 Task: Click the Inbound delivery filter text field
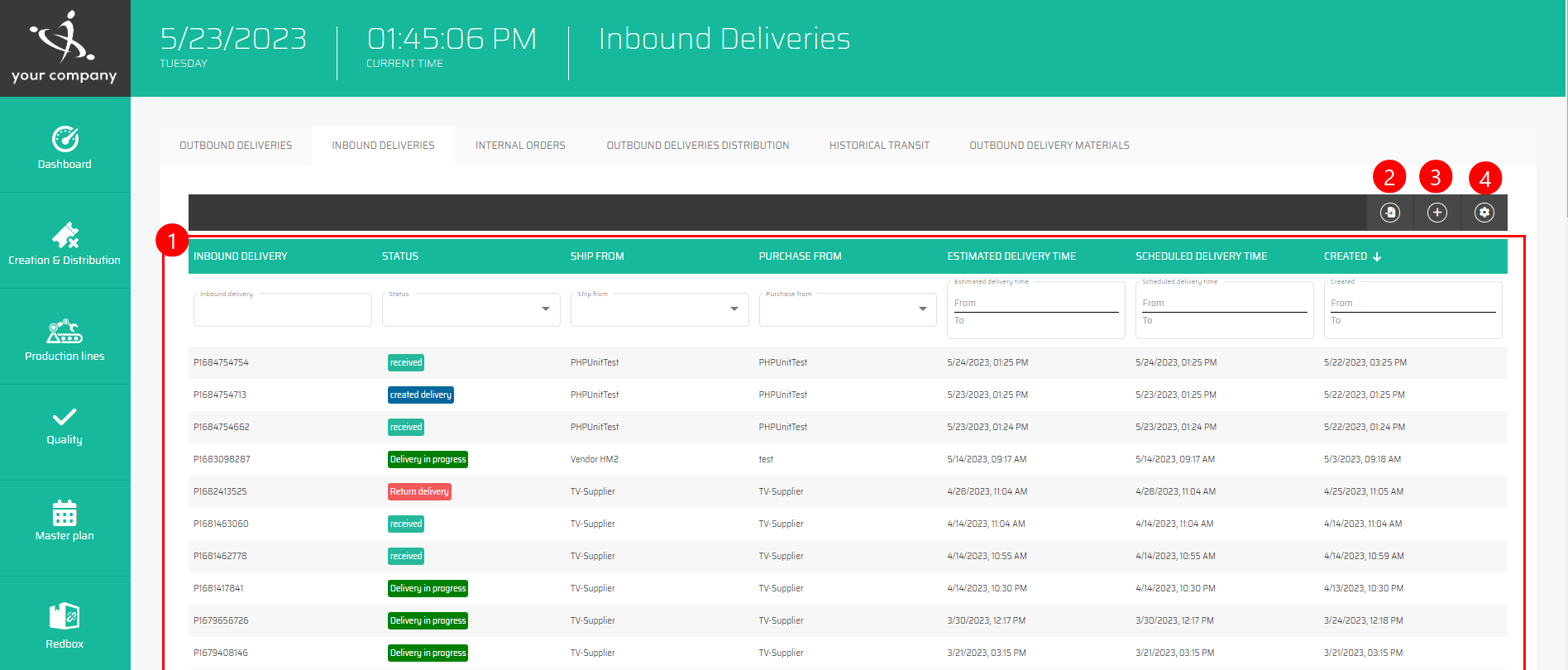(x=282, y=311)
